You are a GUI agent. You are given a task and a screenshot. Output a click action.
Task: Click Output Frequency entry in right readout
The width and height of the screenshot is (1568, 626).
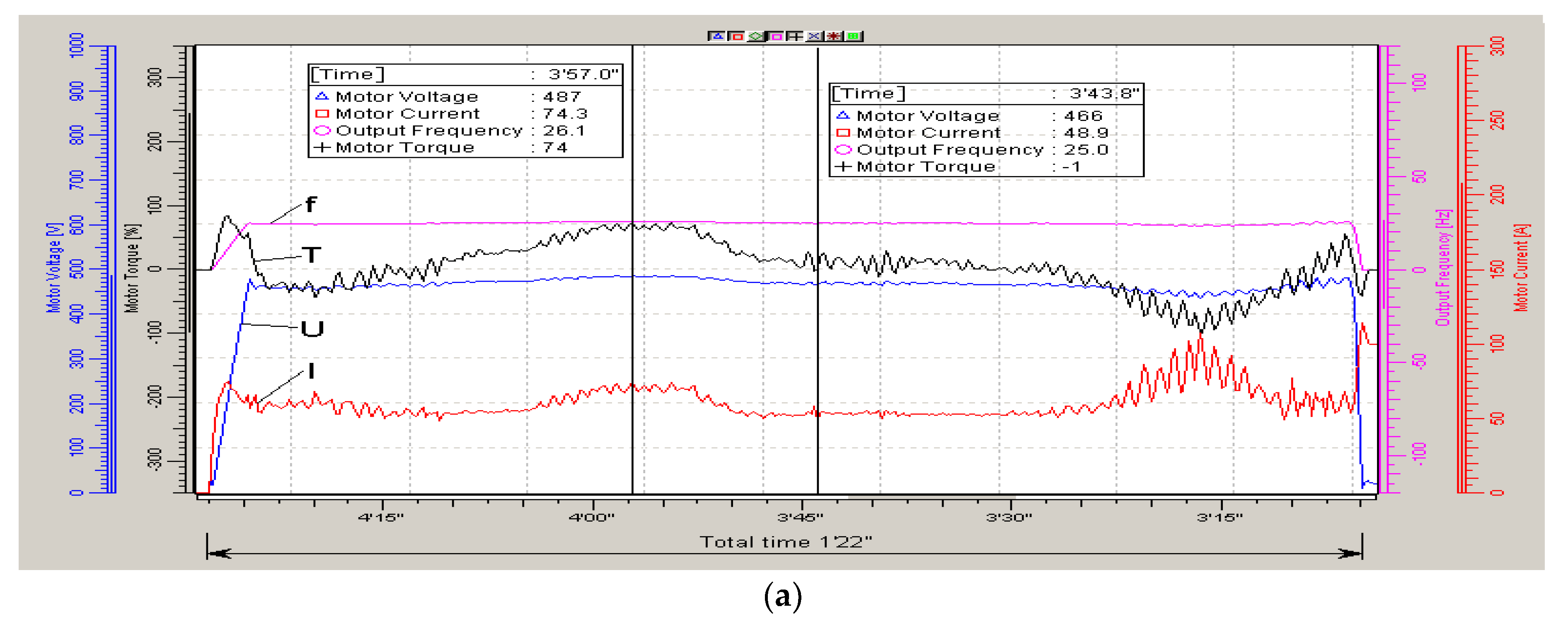[950, 150]
